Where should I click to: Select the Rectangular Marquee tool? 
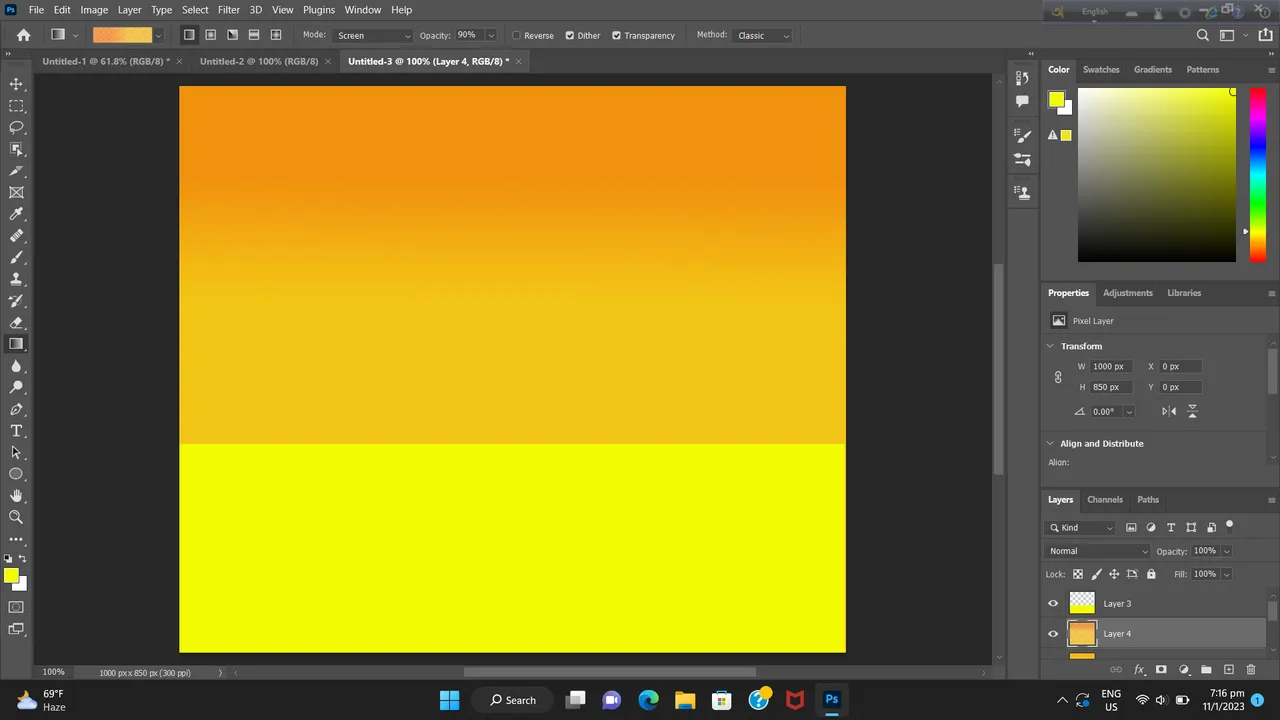16,106
